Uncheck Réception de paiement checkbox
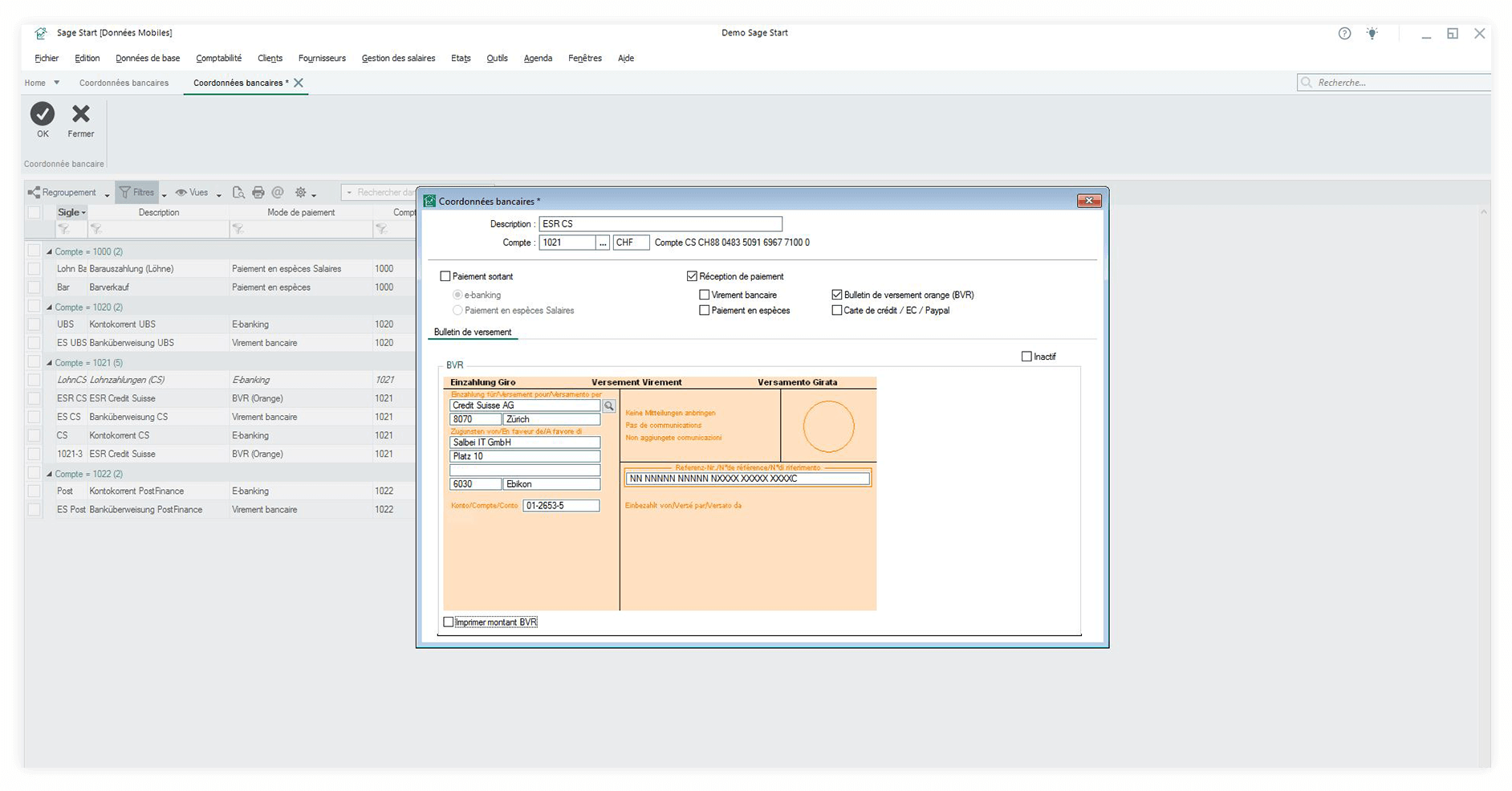1512x791 pixels. [x=692, y=276]
